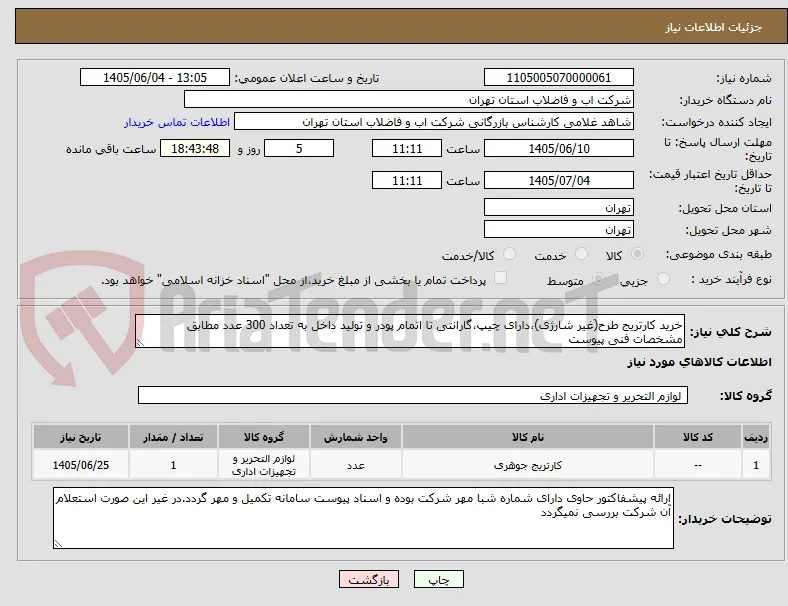
Task: Click the resize handle of the buyer notes textarea
Action: point(58,543)
